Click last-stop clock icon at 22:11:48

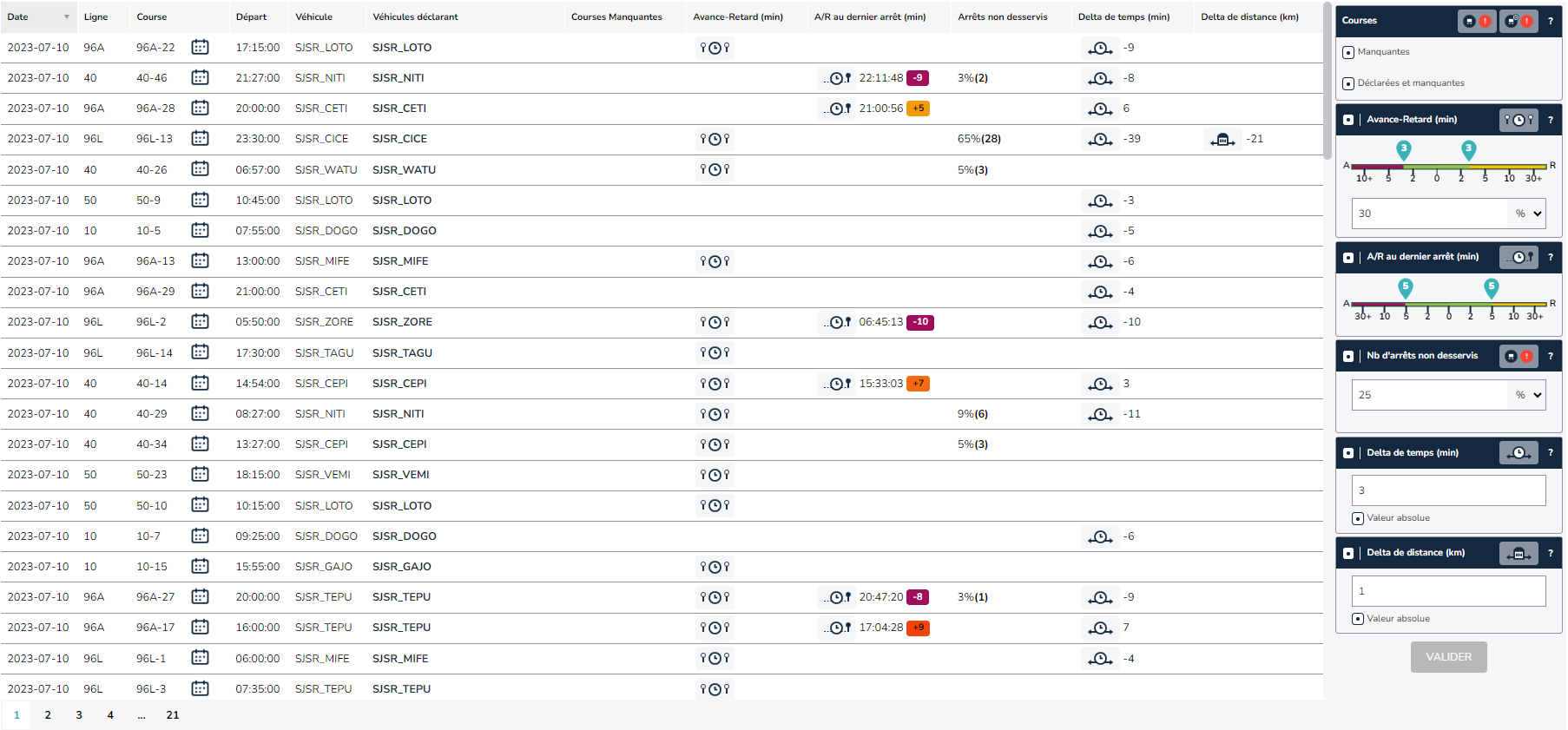837,78
